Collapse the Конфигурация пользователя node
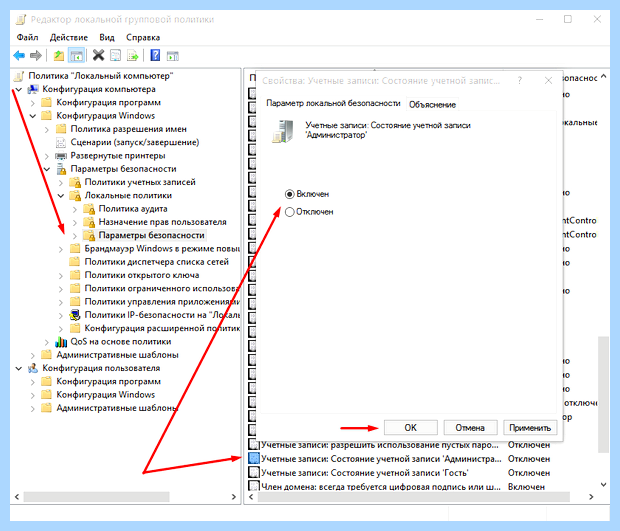620x531 pixels. (19, 368)
